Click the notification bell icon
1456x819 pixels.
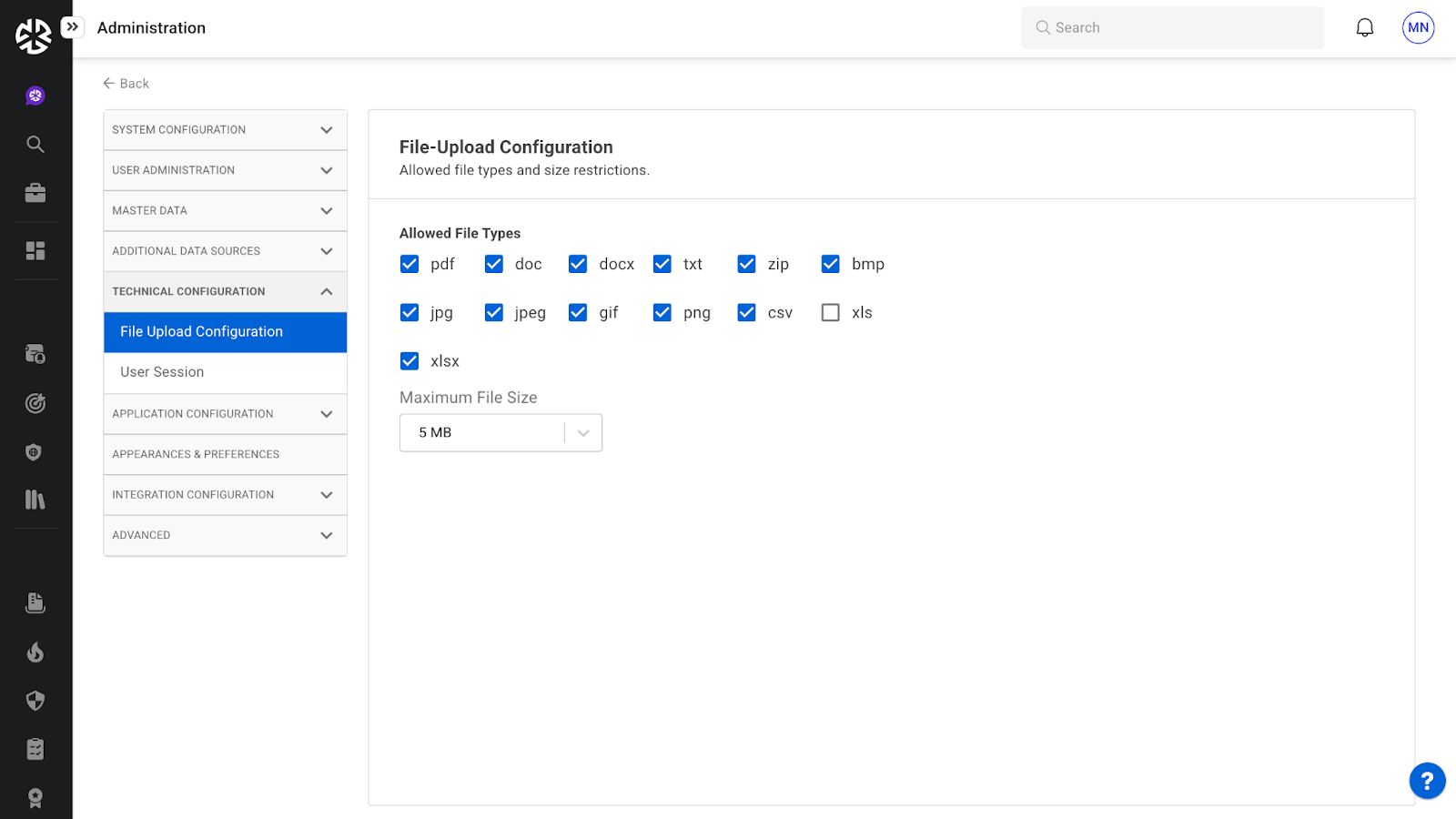tap(1364, 28)
